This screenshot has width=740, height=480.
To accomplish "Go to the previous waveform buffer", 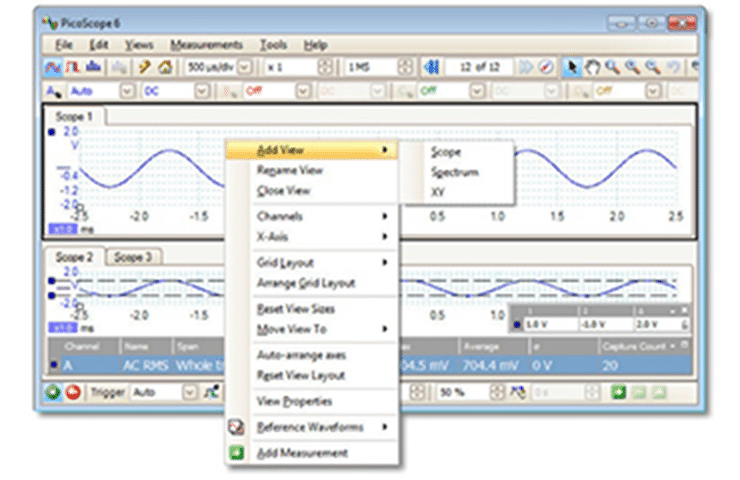I will [431, 67].
